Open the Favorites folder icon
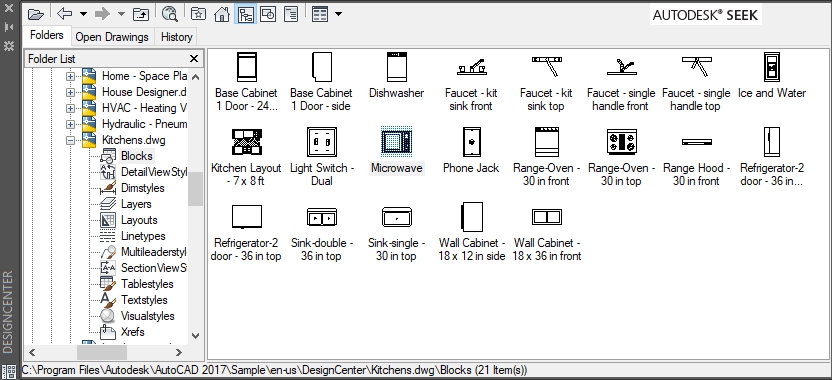832x380 pixels. [x=198, y=14]
